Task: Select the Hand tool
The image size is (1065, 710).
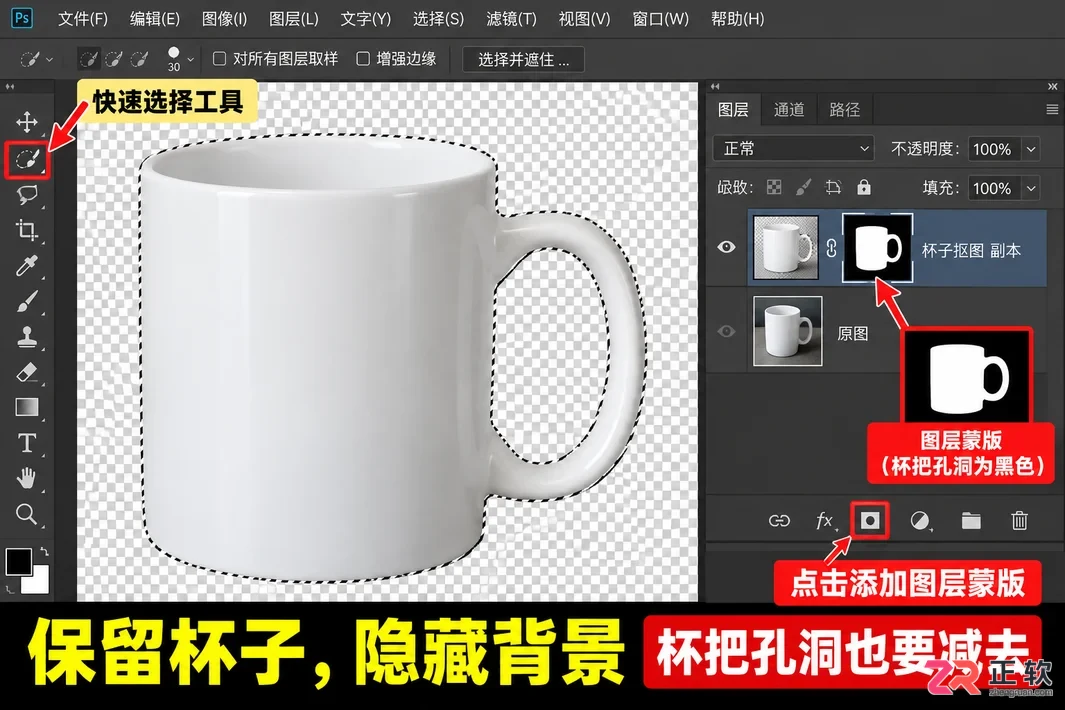Action: pos(26,478)
